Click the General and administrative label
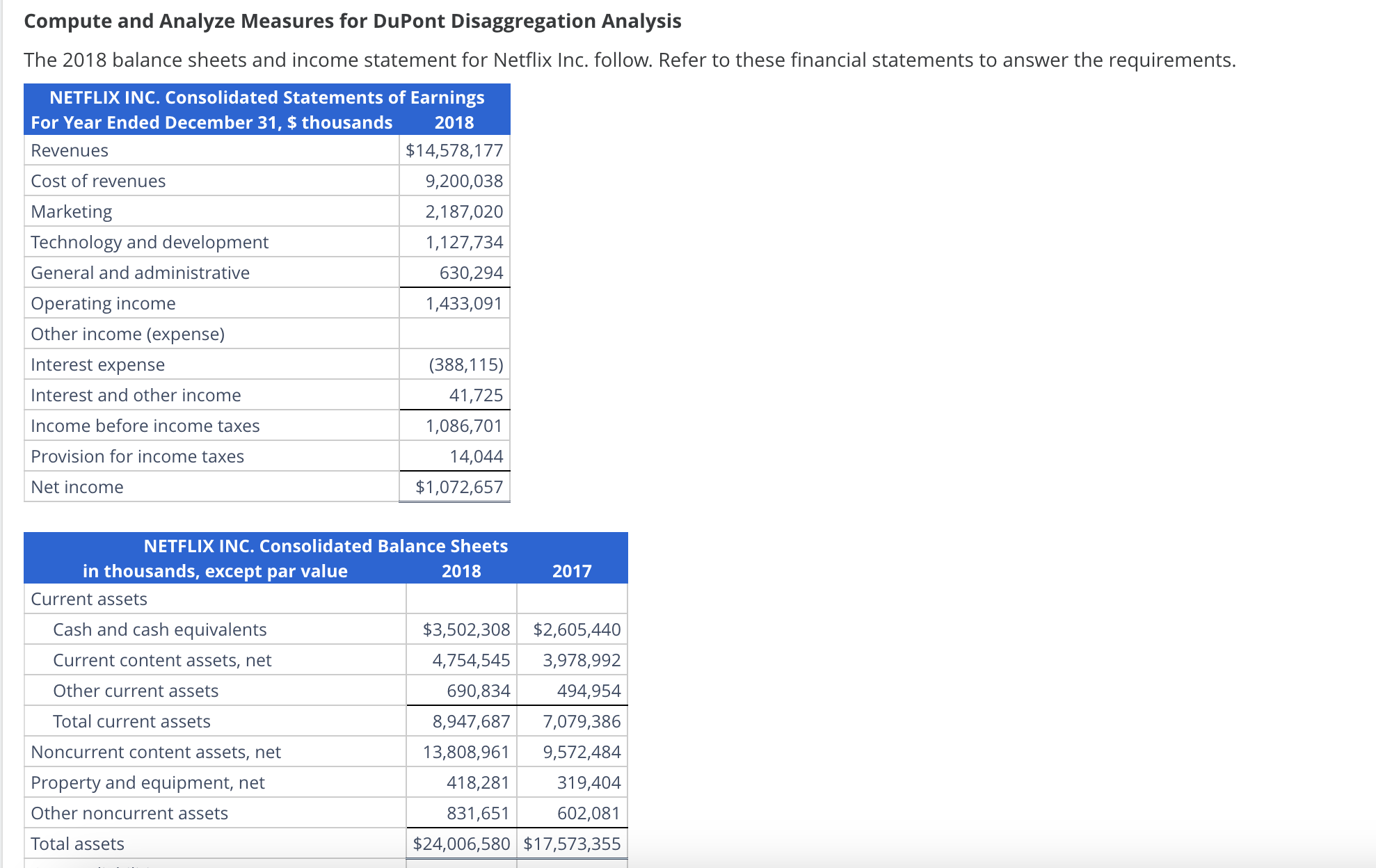The width and height of the screenshot is (1376, 868). click(140, 273)
